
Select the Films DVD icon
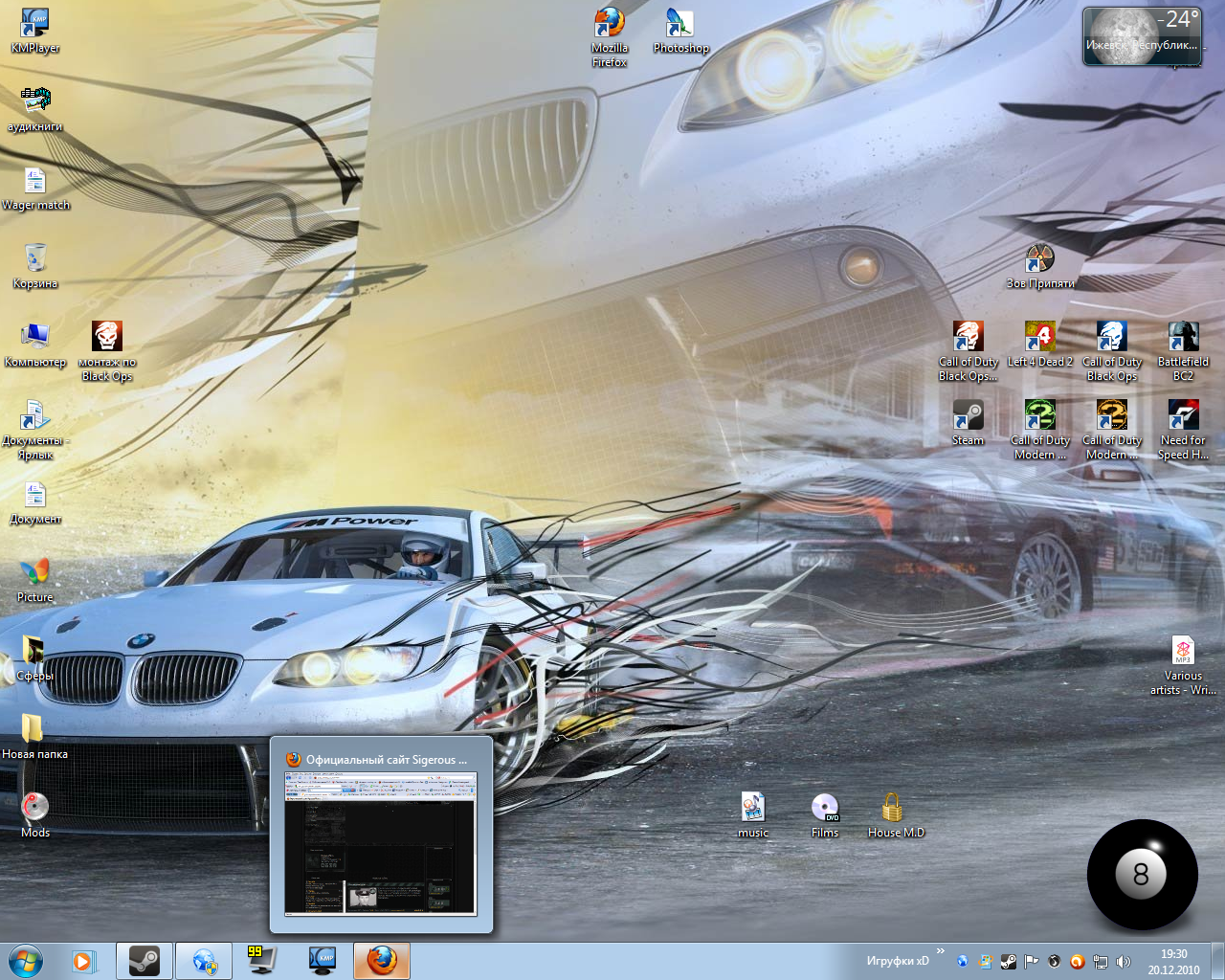[x=825, y=814]
